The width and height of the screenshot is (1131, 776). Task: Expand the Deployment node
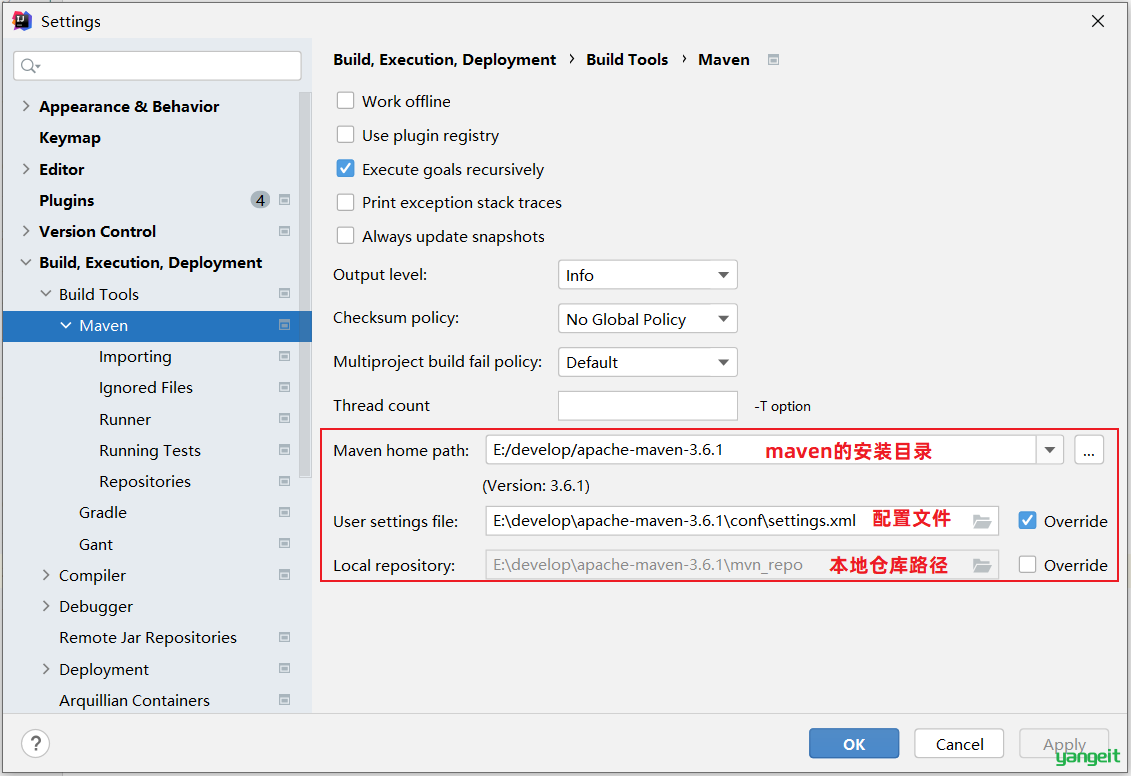pyautogui.click(x=46, y=669)
